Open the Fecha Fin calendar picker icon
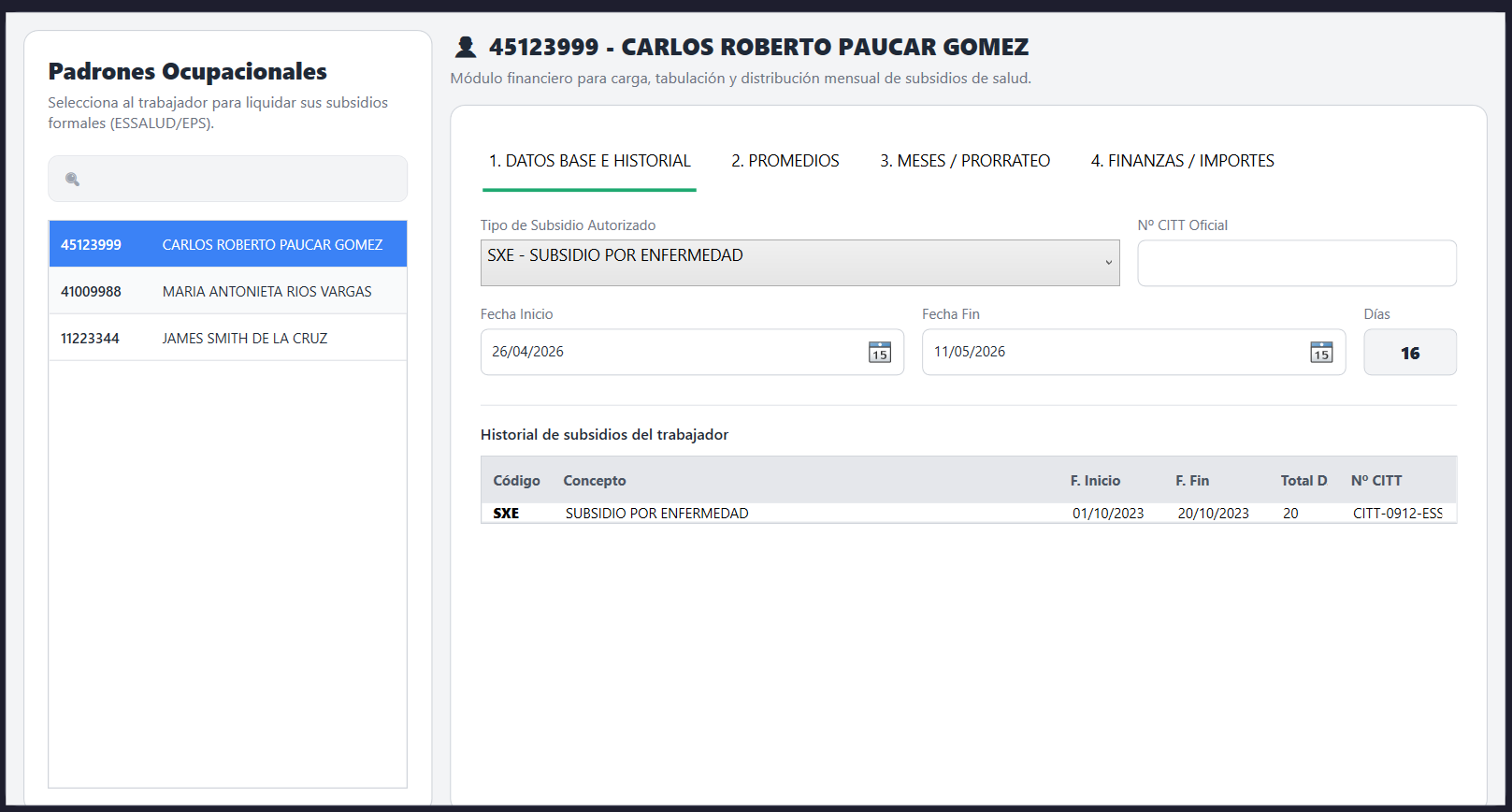The image size is (1512, 812). tap(1321, 353)
